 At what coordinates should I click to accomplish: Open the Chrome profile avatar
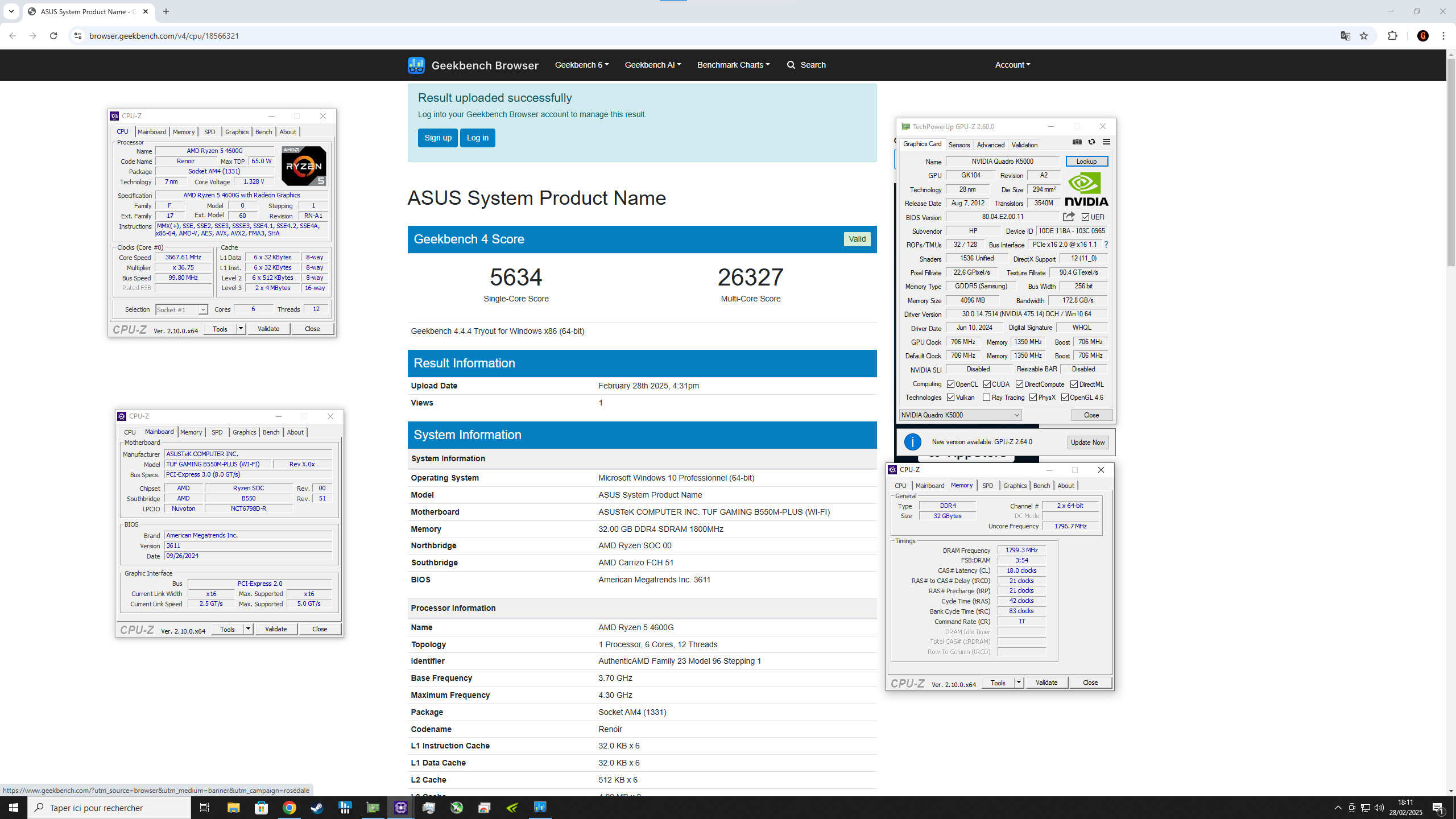1423,36
